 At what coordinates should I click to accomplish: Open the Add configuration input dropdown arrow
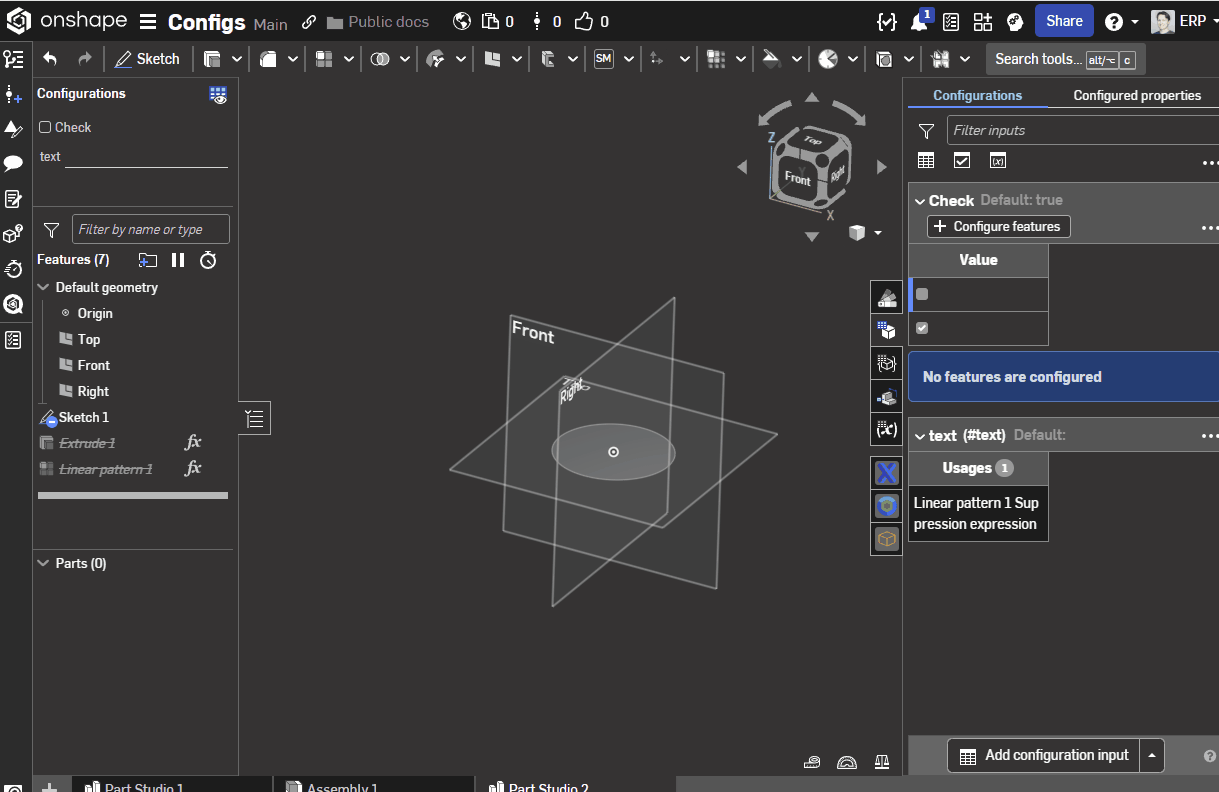tap(1153, 755)
